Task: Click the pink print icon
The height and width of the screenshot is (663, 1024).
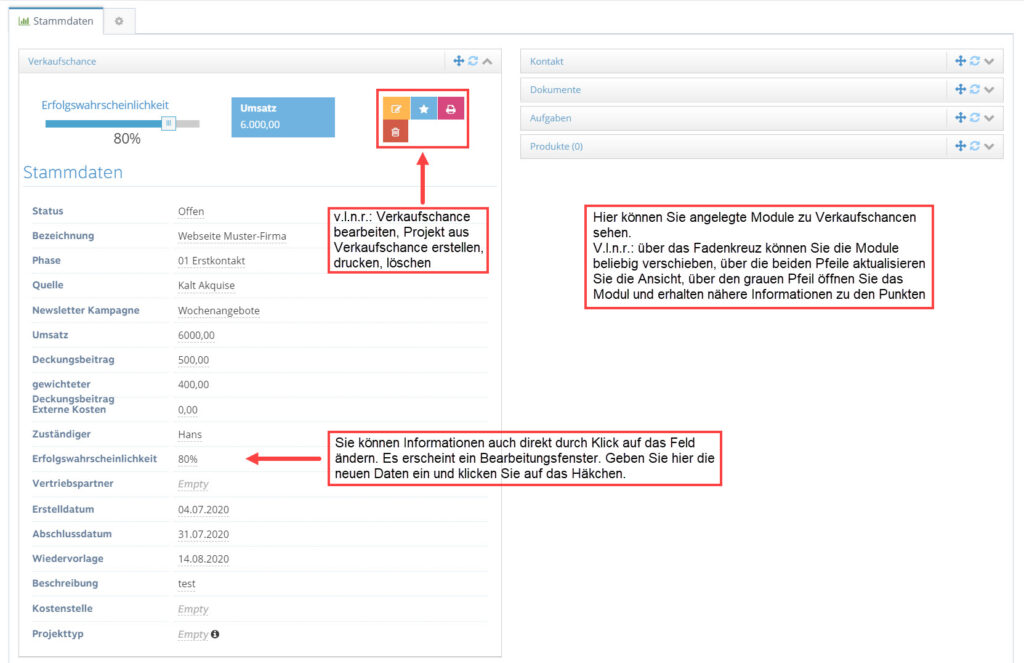Action: [451, 108]
